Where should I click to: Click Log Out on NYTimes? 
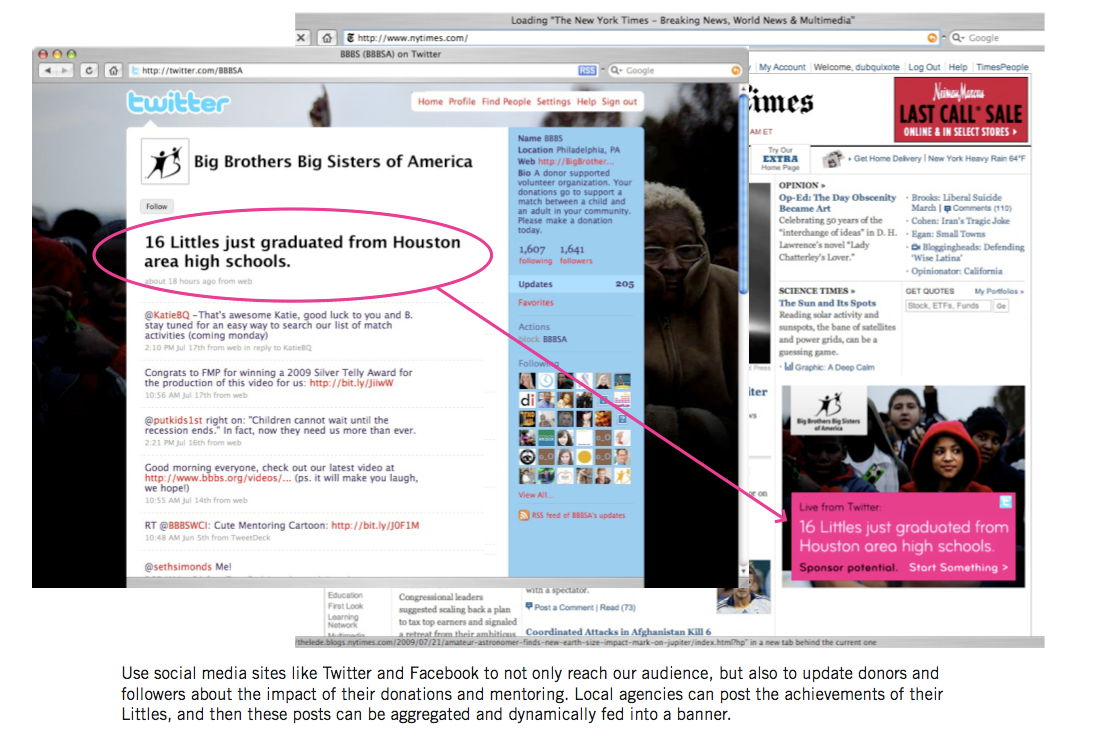[x=924, y=67]
